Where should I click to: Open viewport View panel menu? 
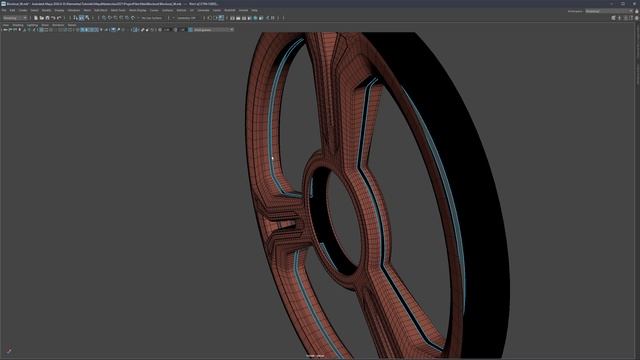(x=6, y=25)
